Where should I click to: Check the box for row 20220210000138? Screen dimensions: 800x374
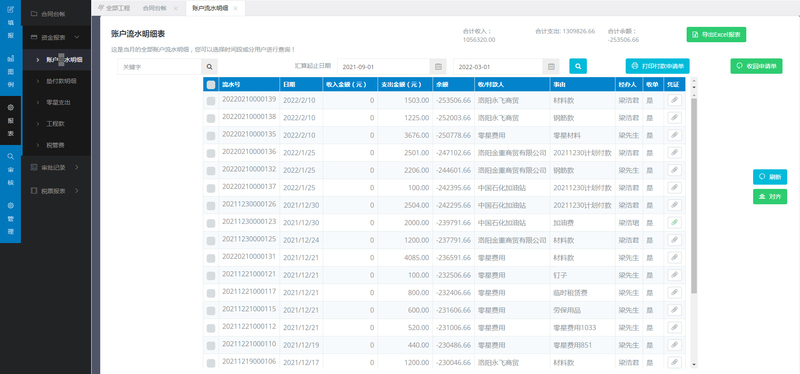click(211, 119)
